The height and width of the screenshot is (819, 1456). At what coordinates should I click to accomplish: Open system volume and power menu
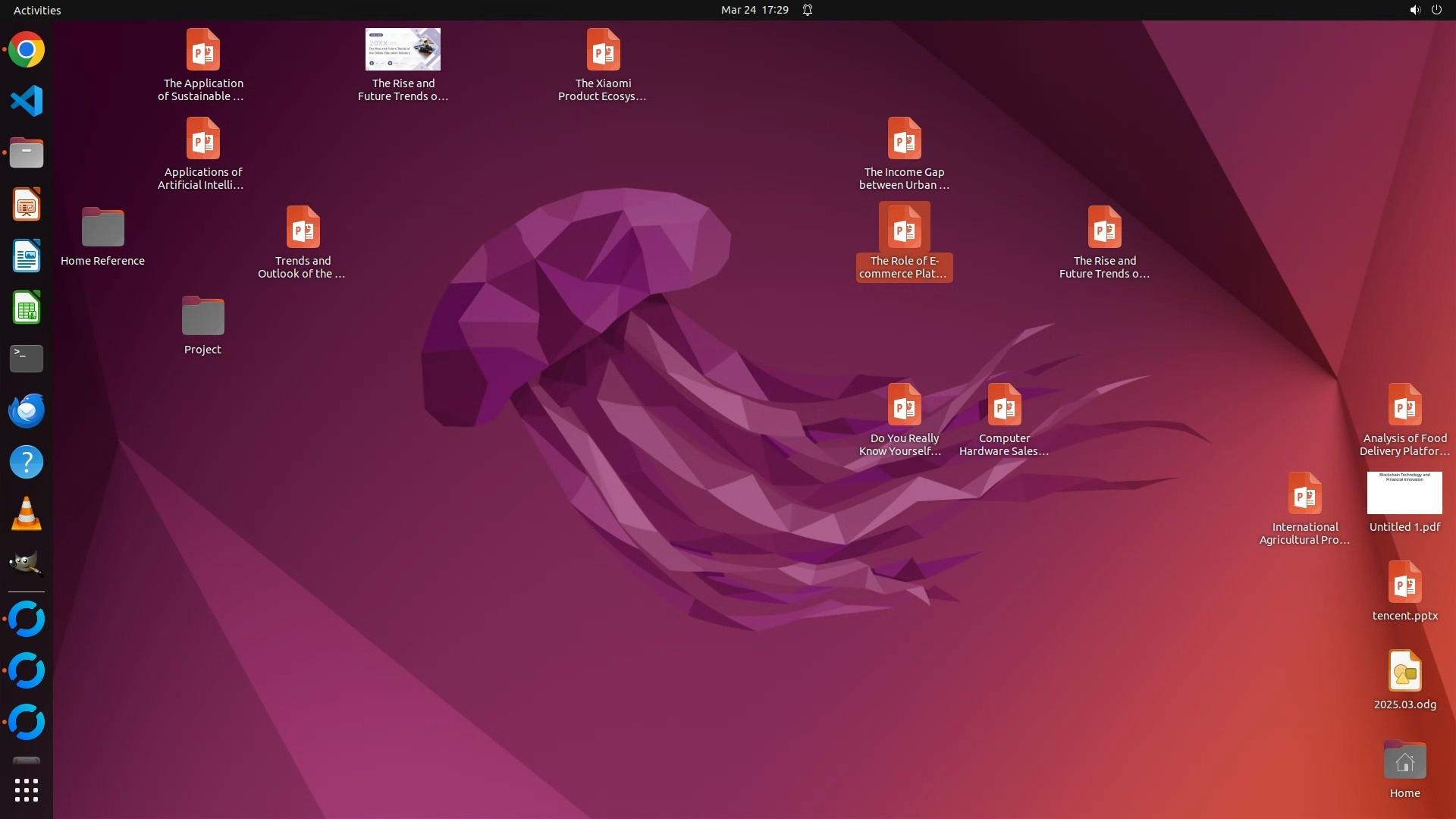tap(1425, 10)
